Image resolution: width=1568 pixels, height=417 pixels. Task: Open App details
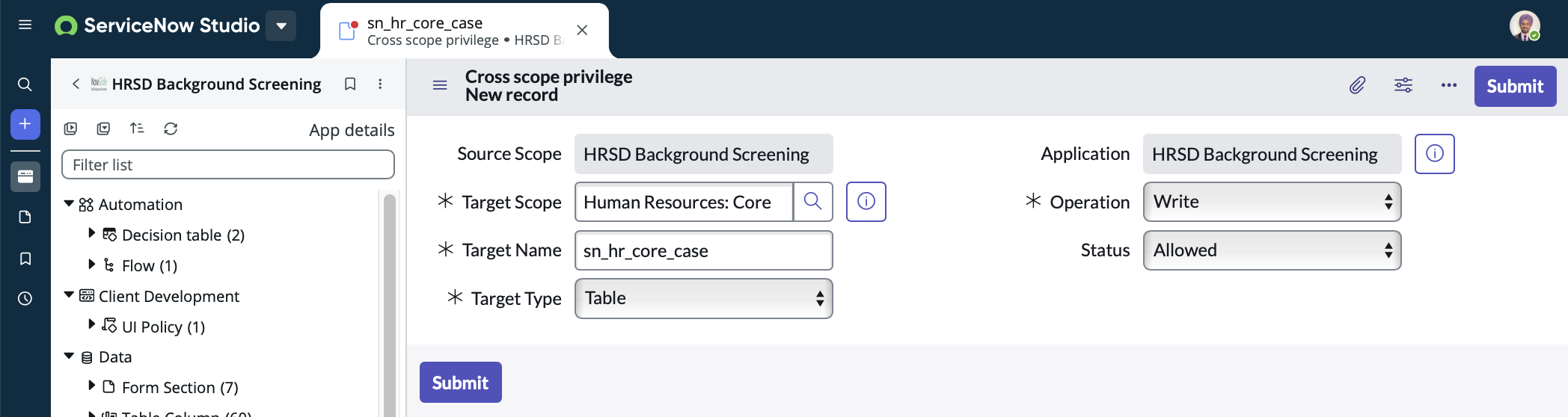pyautogui.click(x=352, y=130)
